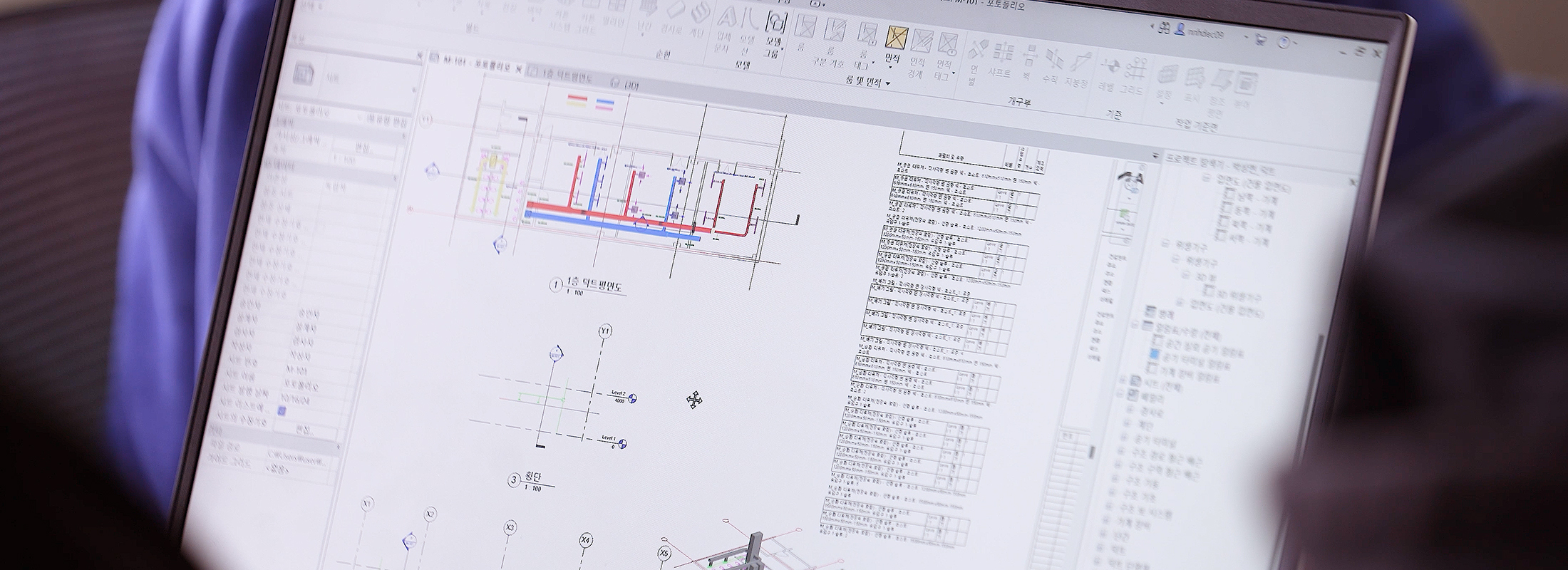The height and width of the screenshot is (570, 1568).
Task: Select the 면적 경계 area boundary tool
Action: tap(919, 53)
